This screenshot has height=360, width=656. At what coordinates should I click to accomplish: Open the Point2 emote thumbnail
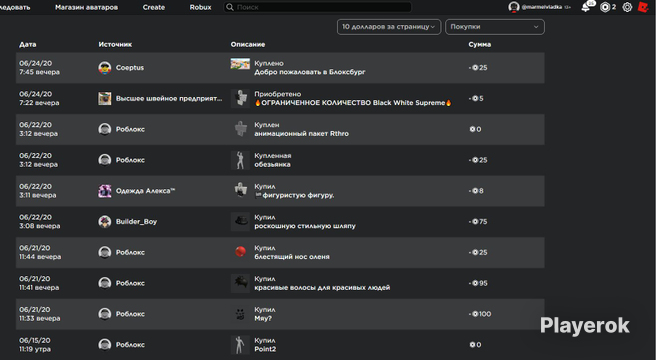240,345
